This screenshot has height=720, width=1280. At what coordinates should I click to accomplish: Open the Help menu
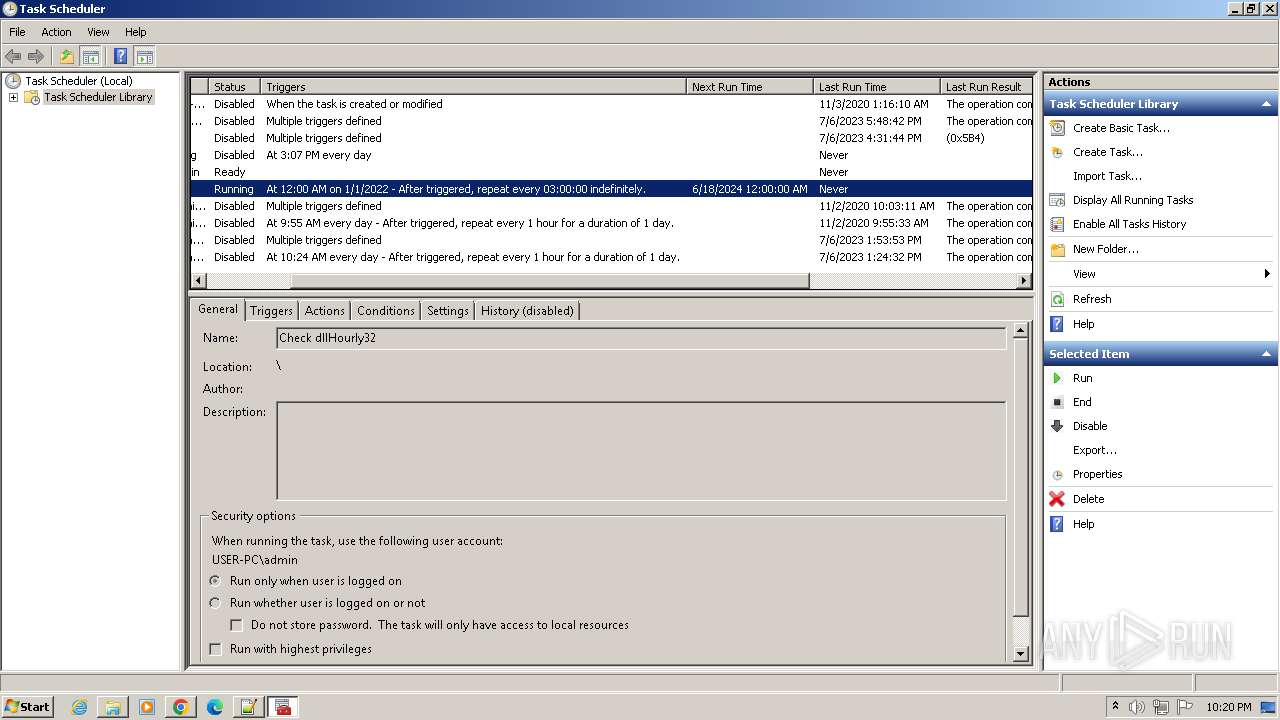click(136, 32)
